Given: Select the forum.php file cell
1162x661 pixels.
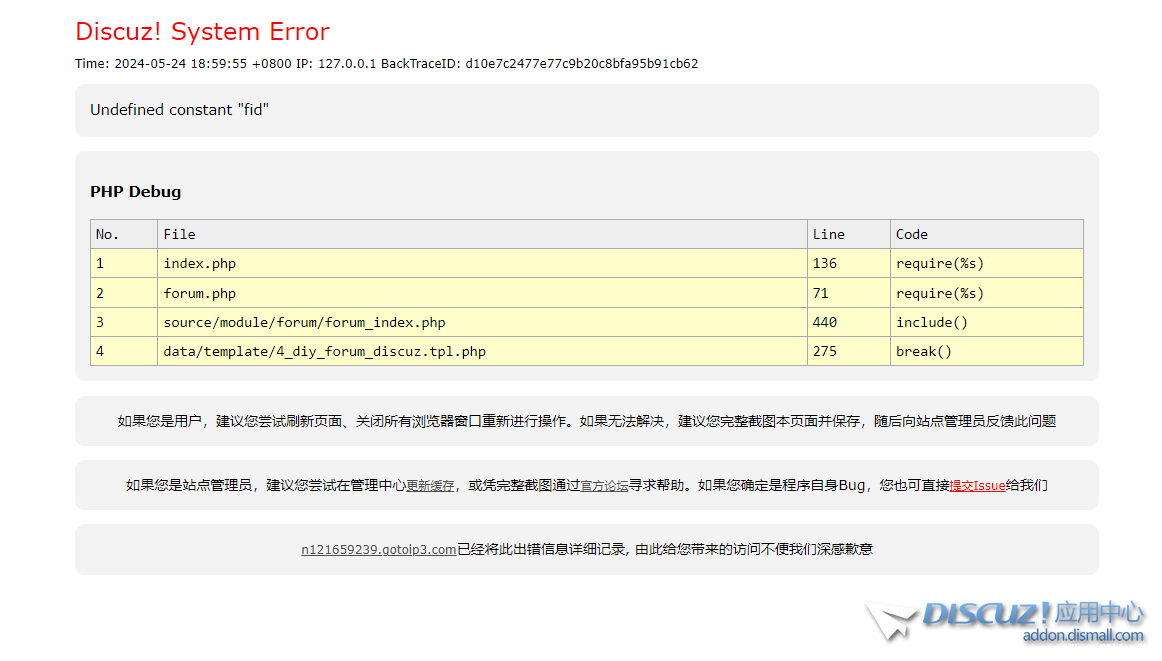Looking at the screenshot, I should click(x=200, y=293).
